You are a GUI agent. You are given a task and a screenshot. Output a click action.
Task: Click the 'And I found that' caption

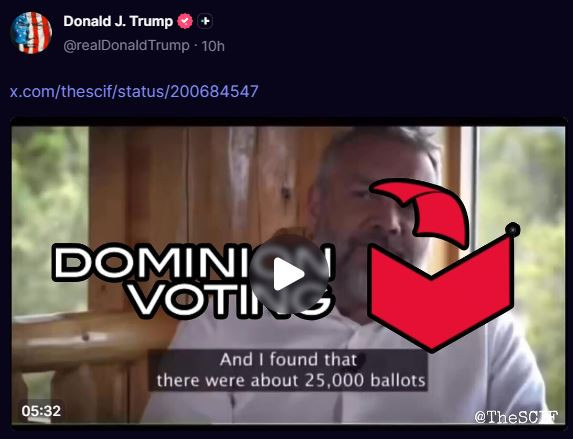coord(289,360)
